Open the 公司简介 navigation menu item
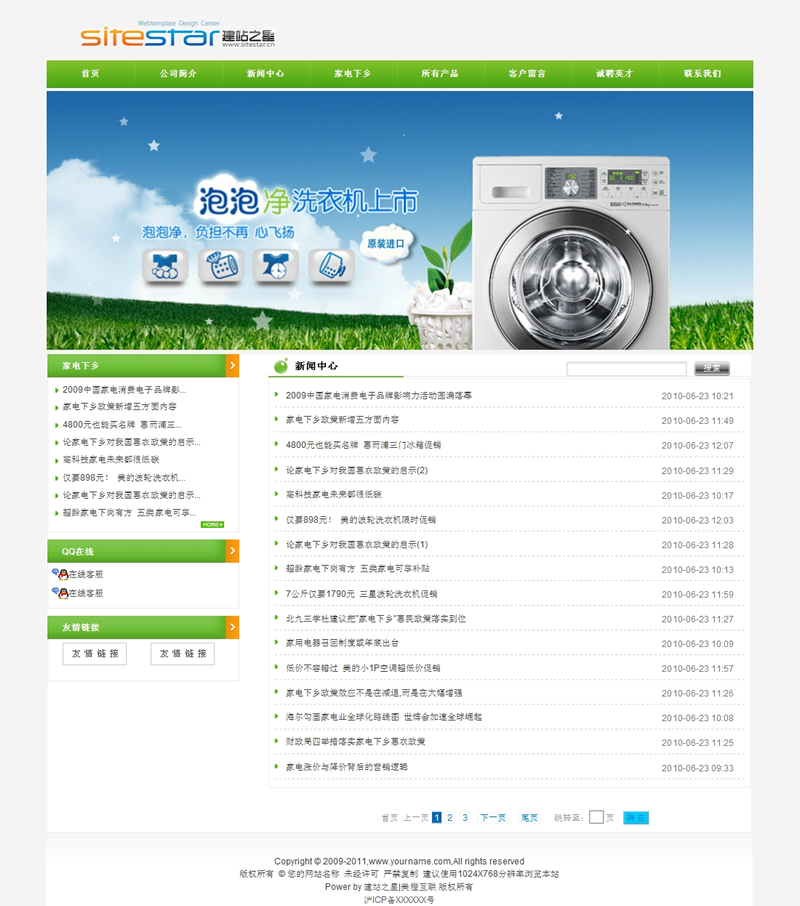The width and height of the screenshot is (800, 906). (x=178, y=74)
